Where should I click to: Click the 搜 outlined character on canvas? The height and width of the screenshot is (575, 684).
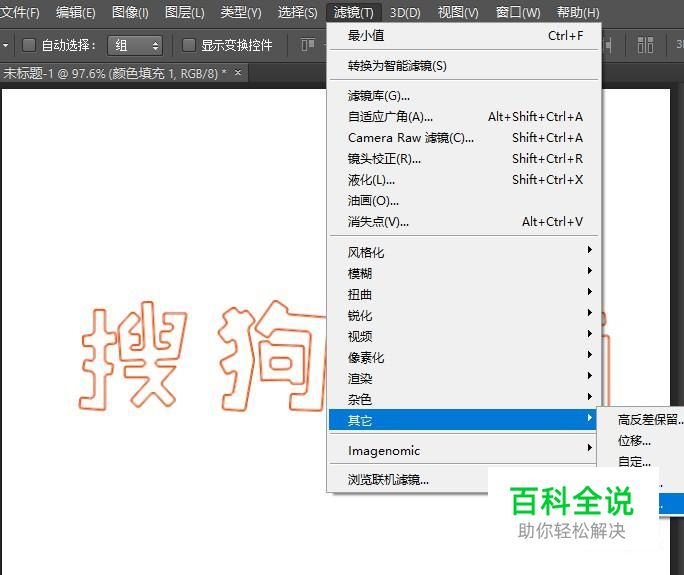pos(133,356)
